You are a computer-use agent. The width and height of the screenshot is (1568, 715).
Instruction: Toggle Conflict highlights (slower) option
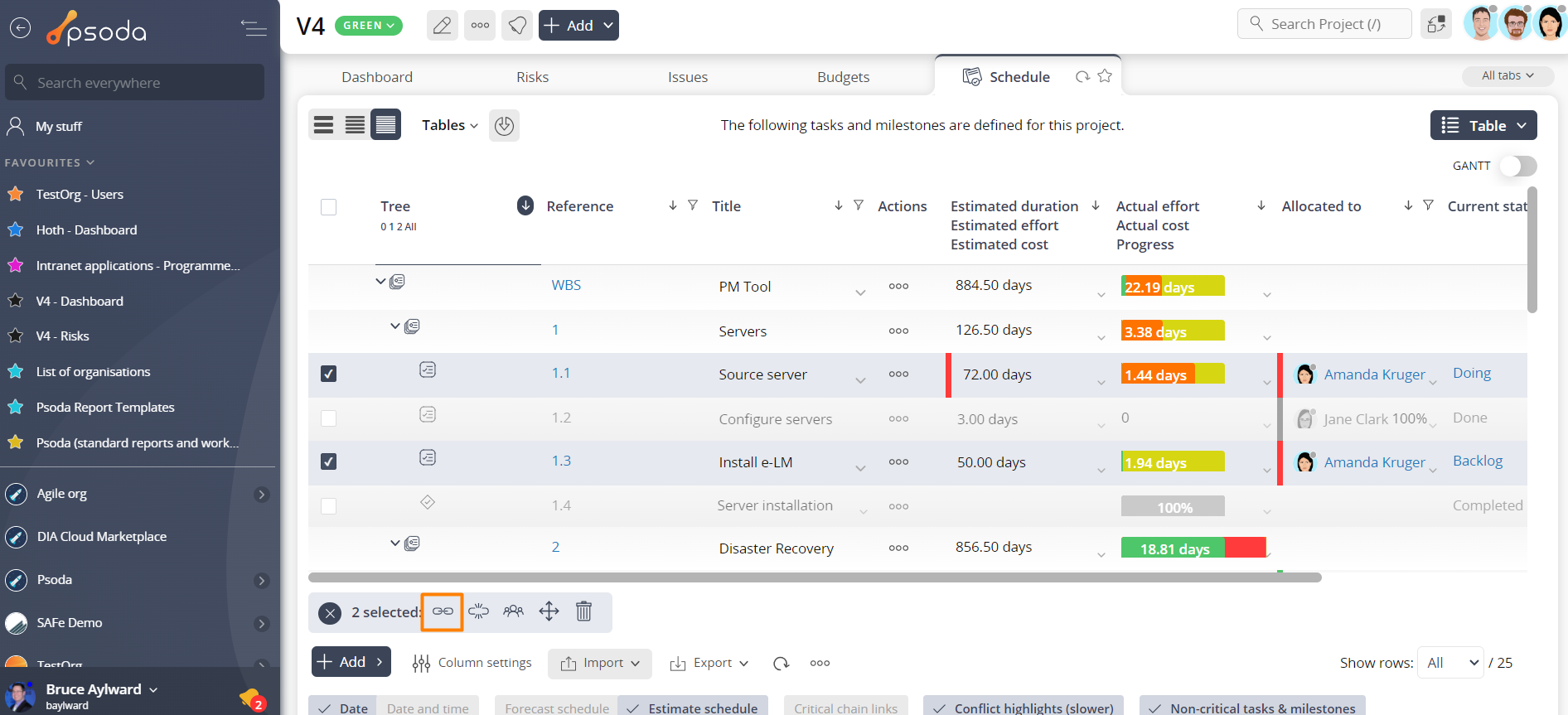pyautogui.click(x=1024, y=707)
